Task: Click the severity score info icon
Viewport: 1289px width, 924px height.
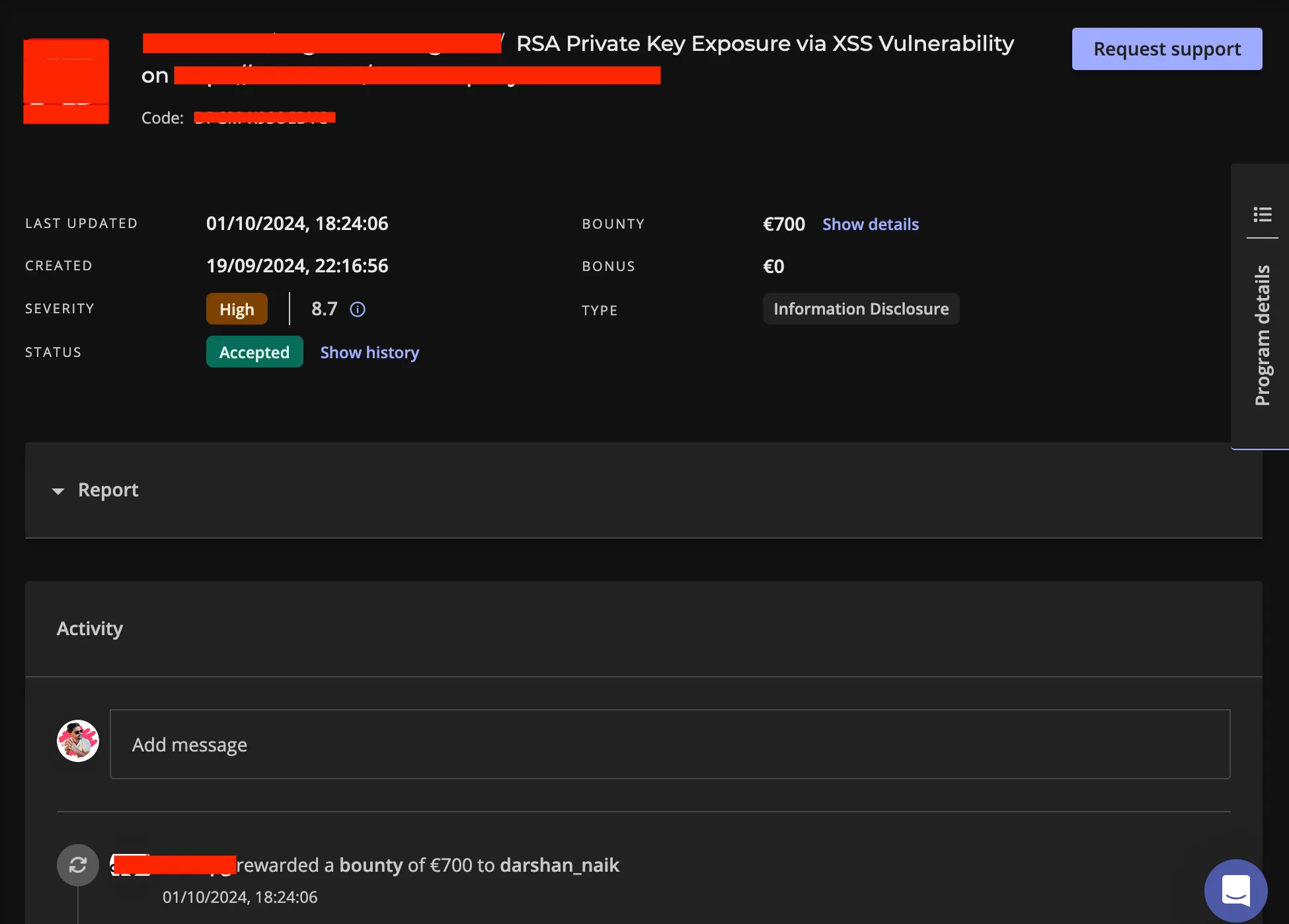Action: point(358,309)
